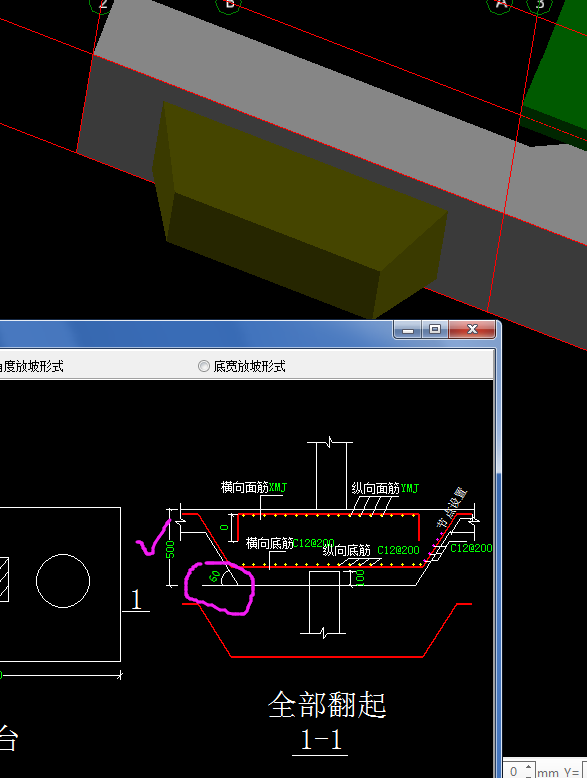Viewport: 587px width, 778px height.
Task: Click the slope rebar C12@200 value at right
Action: tap(471, 548)
